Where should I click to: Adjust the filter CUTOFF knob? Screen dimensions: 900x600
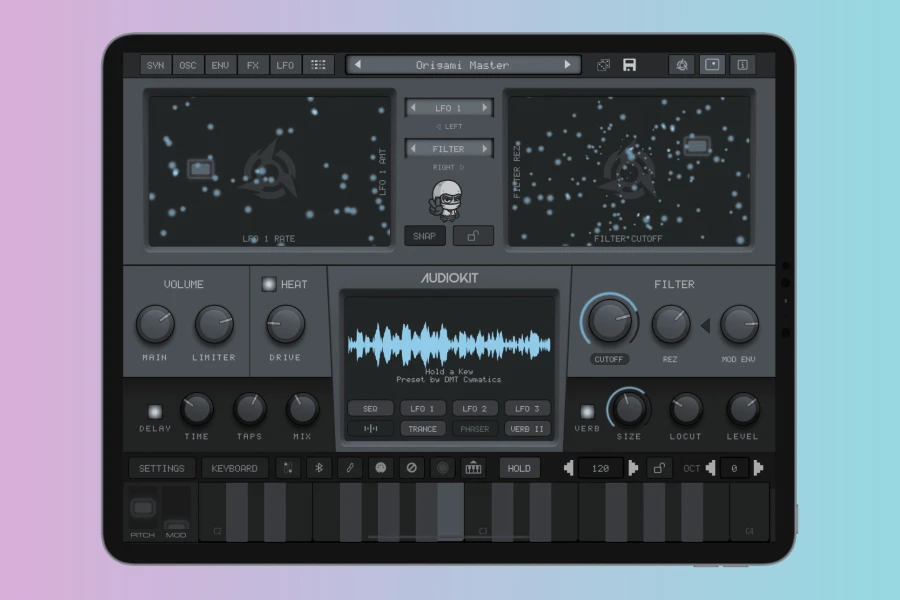609,321
